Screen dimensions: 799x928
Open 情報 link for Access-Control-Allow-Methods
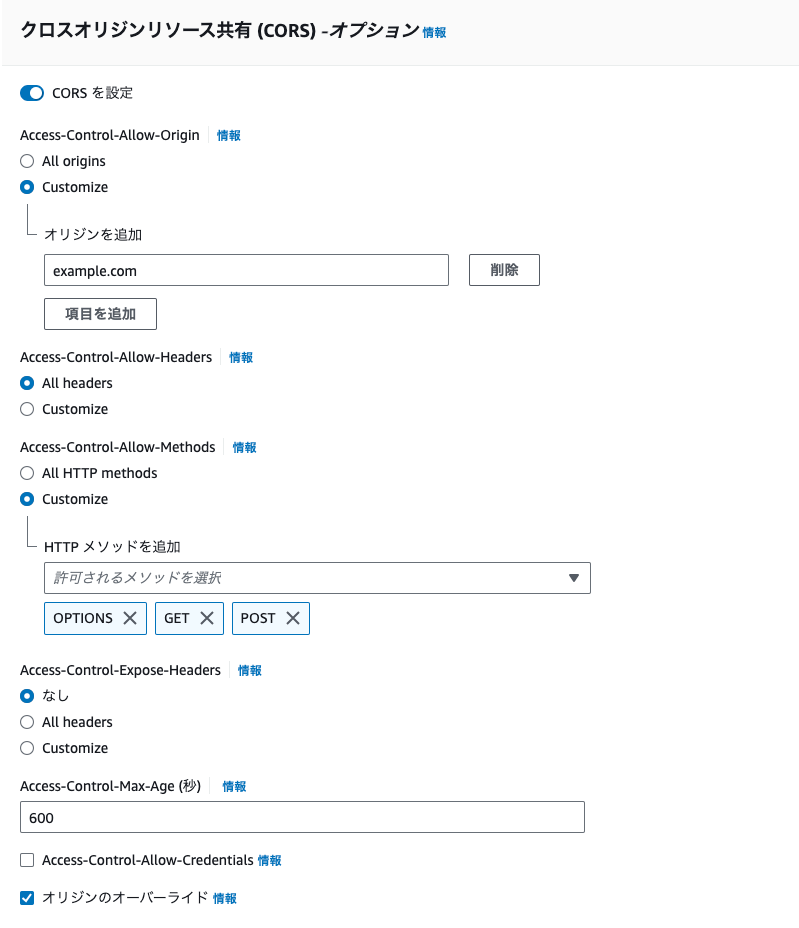click(x=244, y=447)
